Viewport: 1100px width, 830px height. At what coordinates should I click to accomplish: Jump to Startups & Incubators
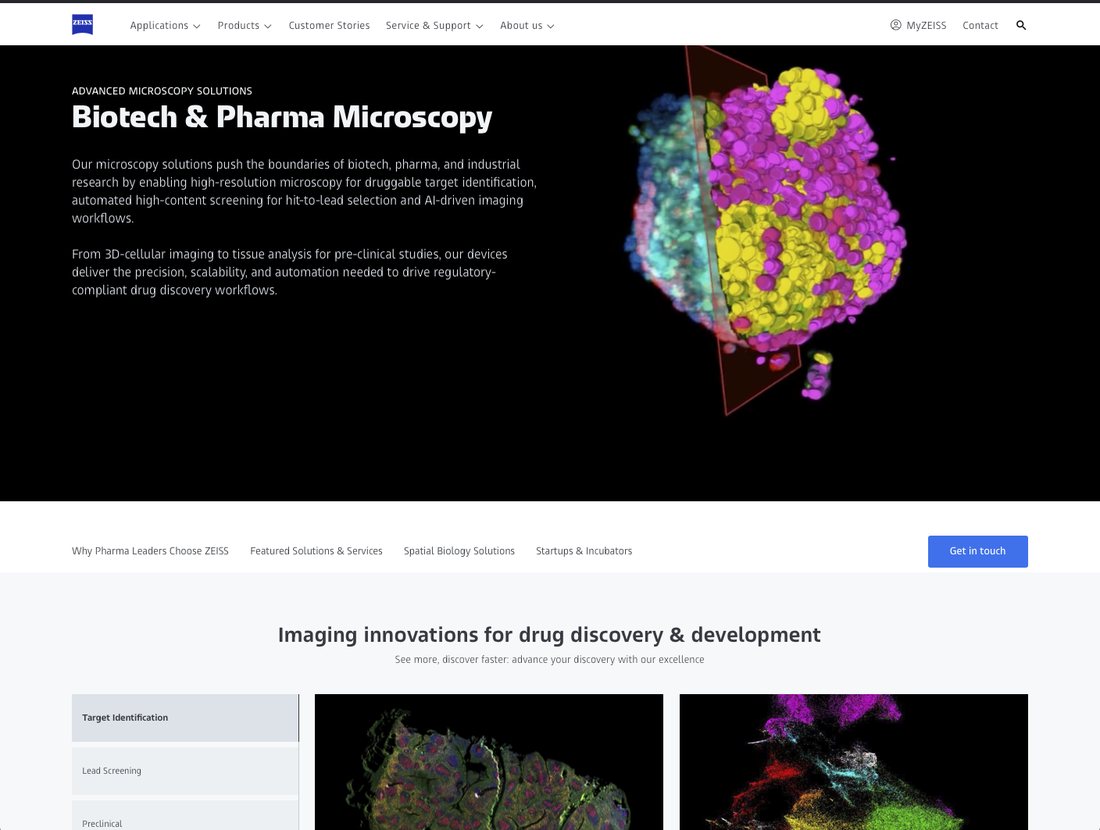pyautogui.click(x=584, y=551)
